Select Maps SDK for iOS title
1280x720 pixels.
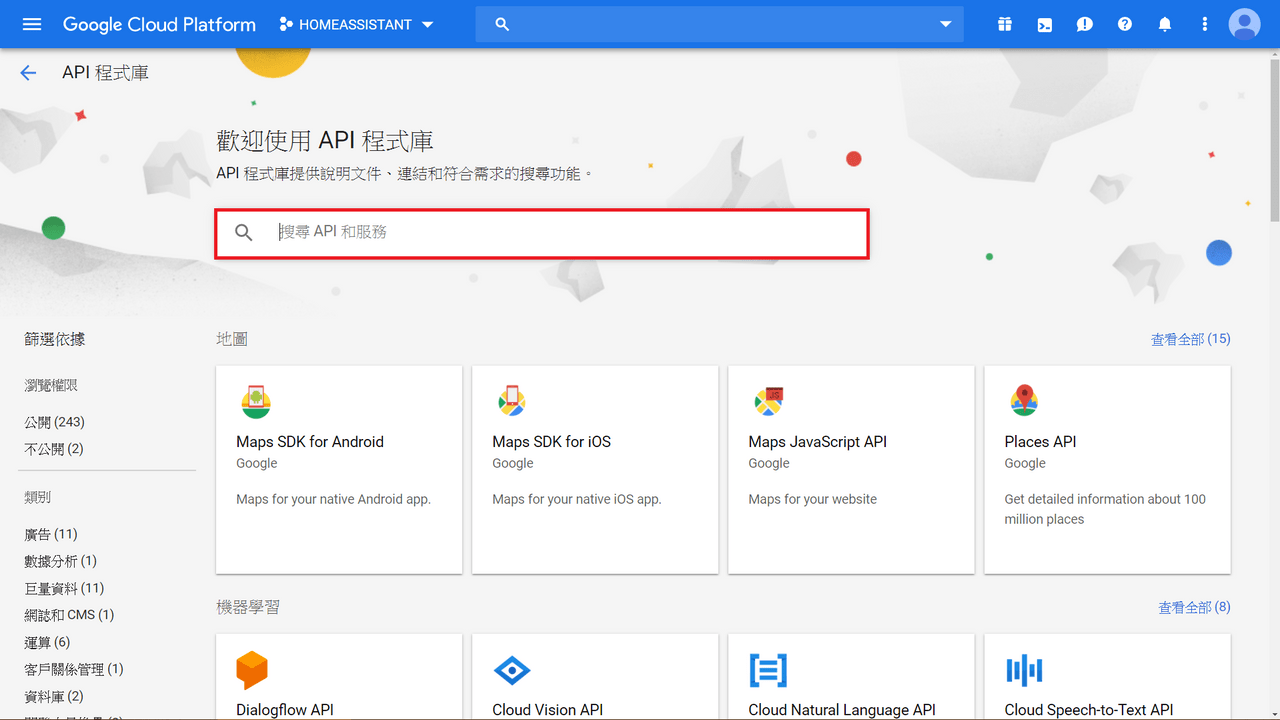point(551,442)
